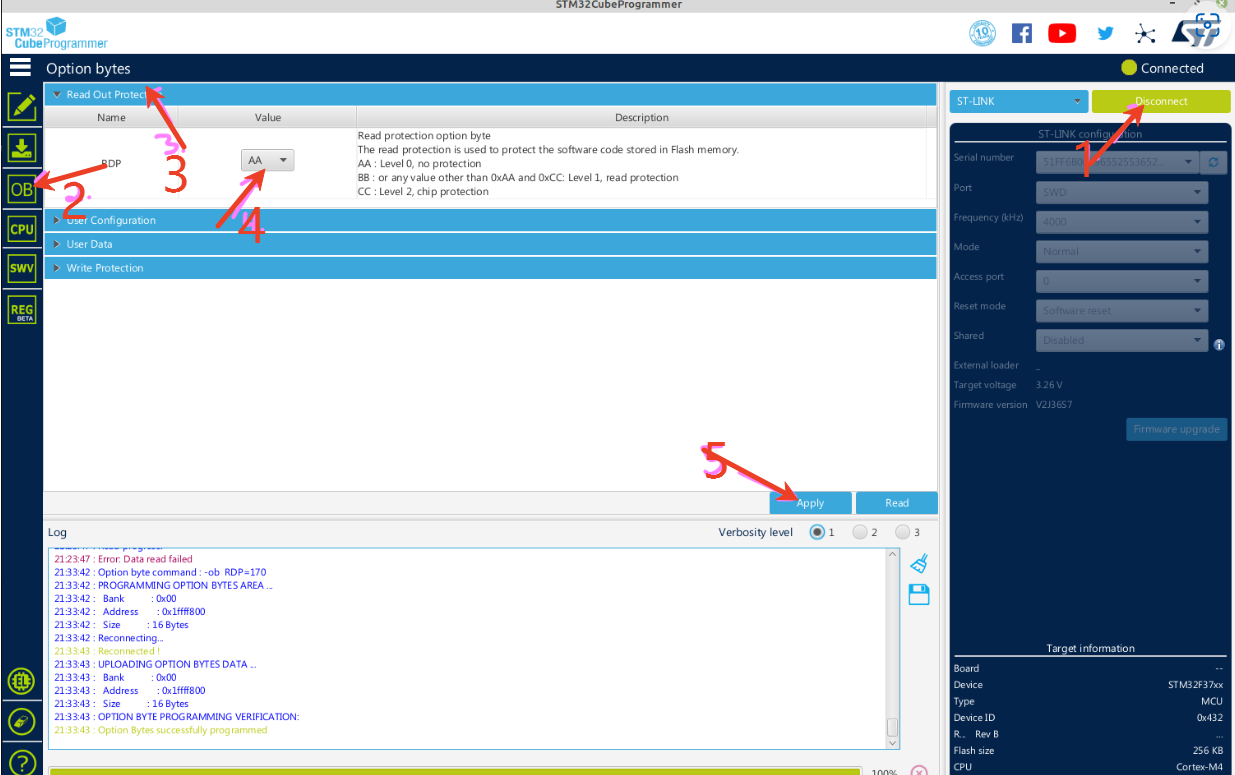Open the OB option bytes icon
Screen dimensions: 1235x775
click(21, 188)
